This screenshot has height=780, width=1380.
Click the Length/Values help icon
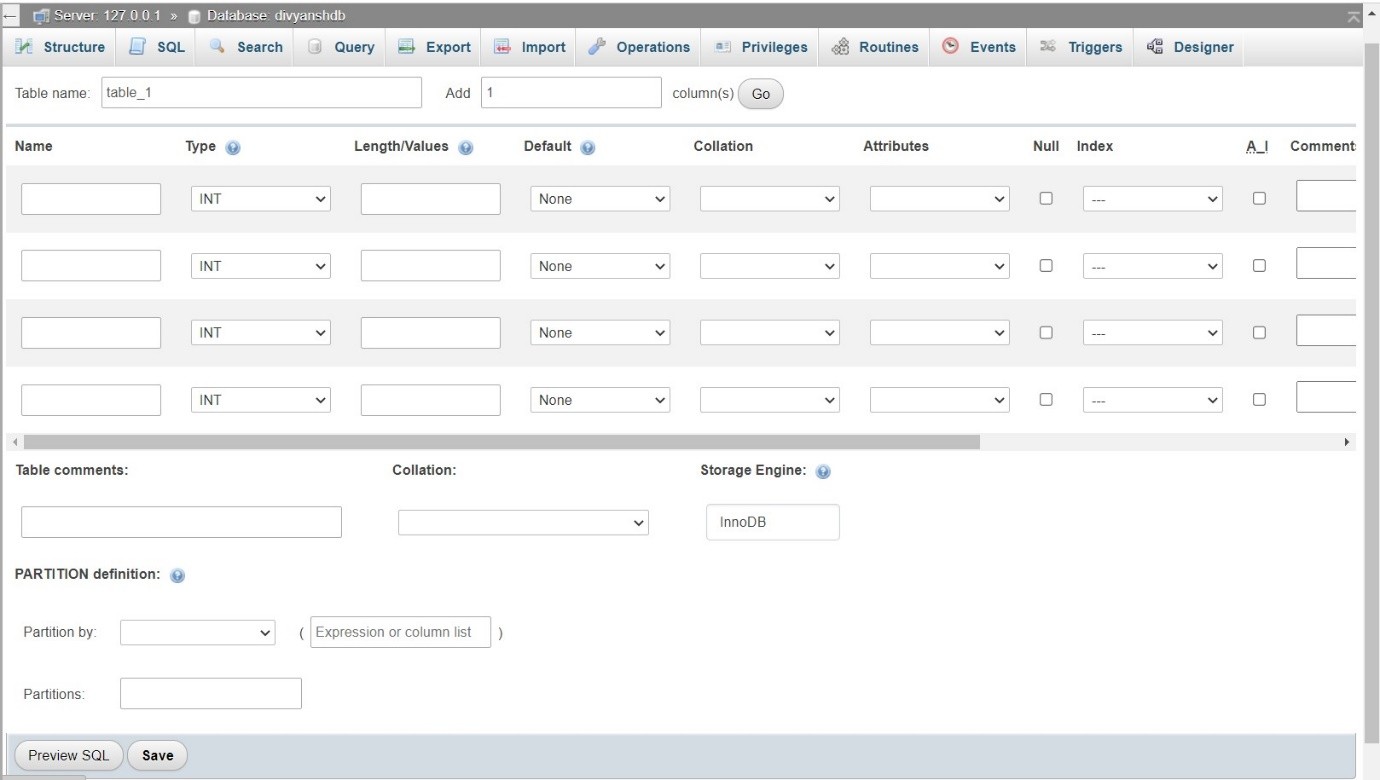(x=465, y=147)
